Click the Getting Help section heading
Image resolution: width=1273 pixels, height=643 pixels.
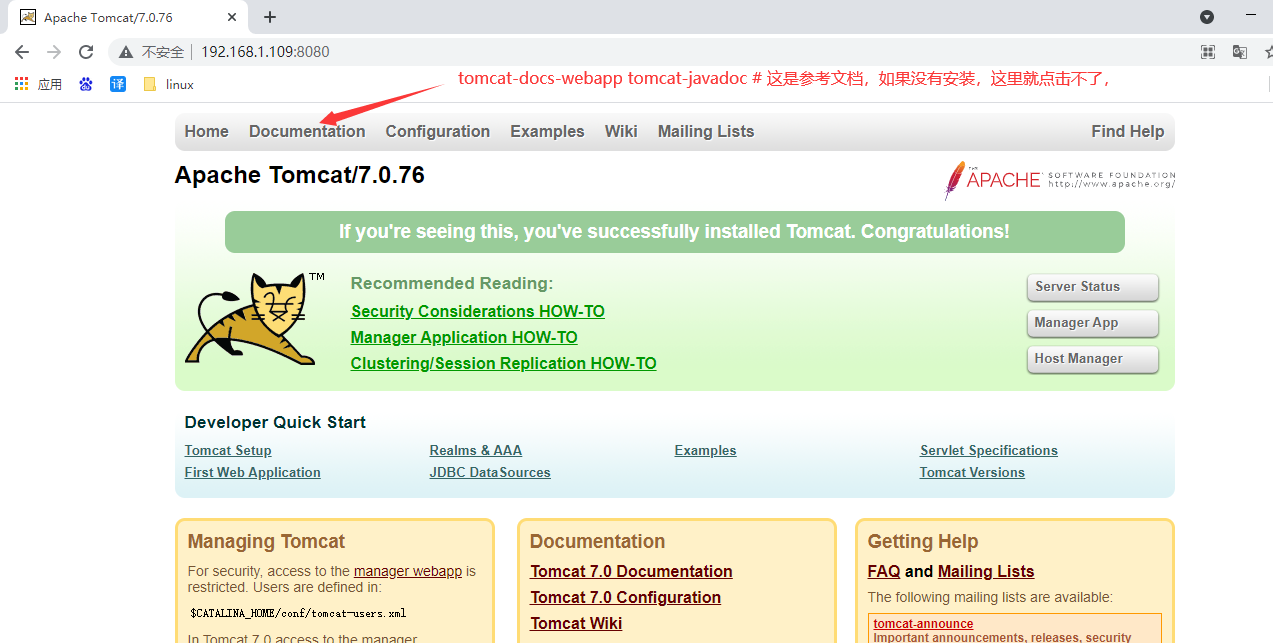coord(922,541)
